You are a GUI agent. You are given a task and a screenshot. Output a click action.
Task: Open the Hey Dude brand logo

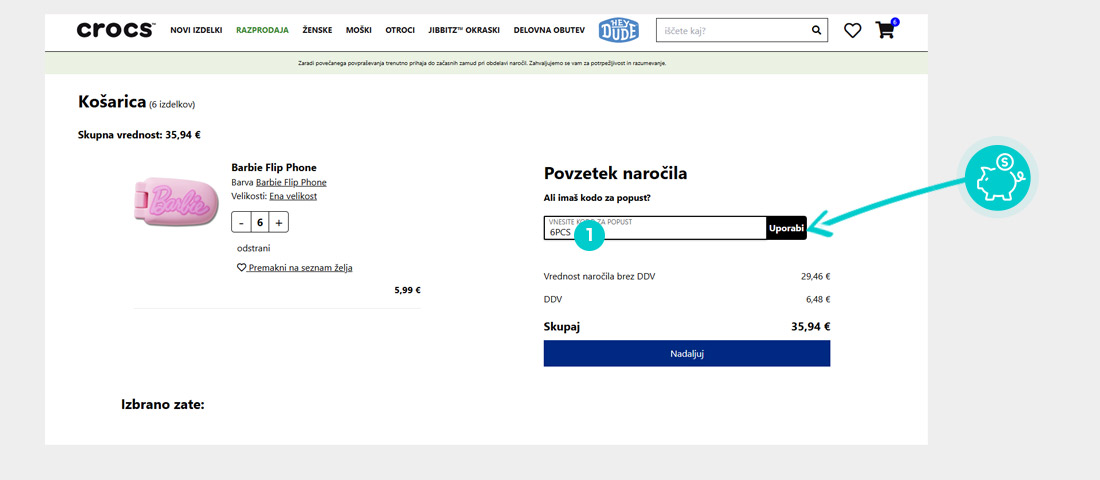point(618,30)
